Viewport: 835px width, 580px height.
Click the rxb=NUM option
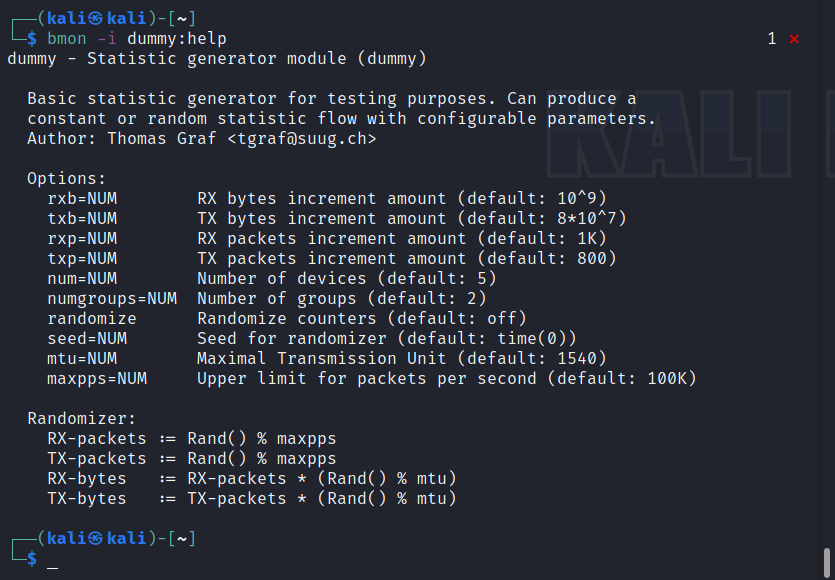(x=82, y=199)
